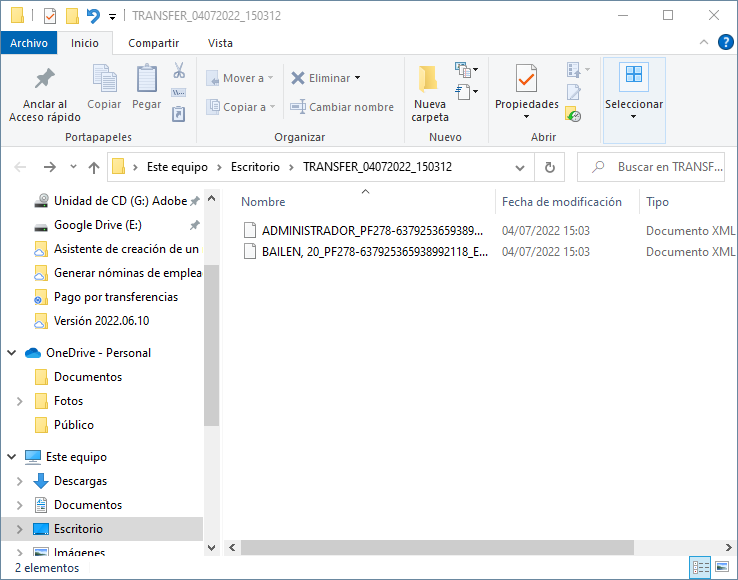Switch to the Compartir ribbon tab
Screen dimensions: 738x580
[x=153, y=43]
